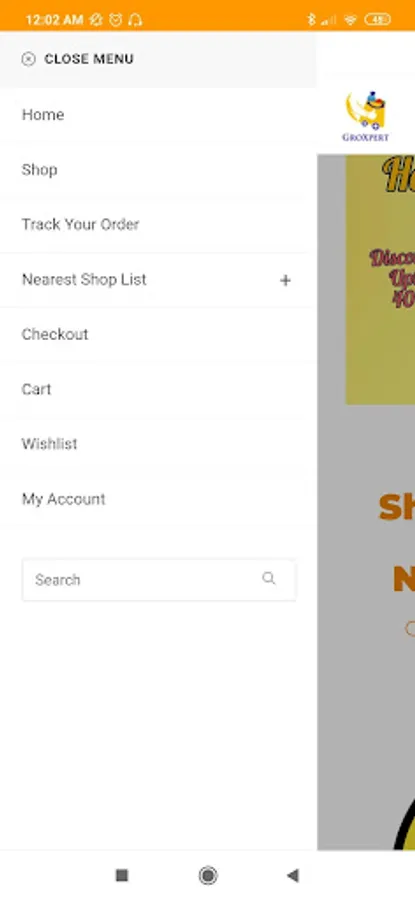Open the GroXpert logo
The height and width of the screenshot is (900, 415).
tap(366, 117)
